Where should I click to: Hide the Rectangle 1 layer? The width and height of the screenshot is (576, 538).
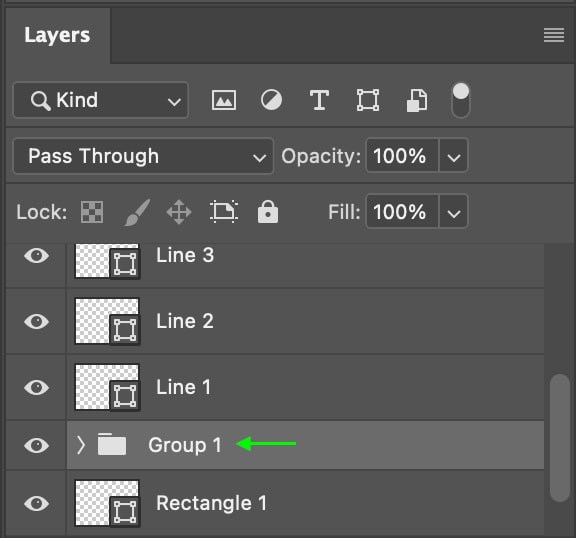coord(36,503)
